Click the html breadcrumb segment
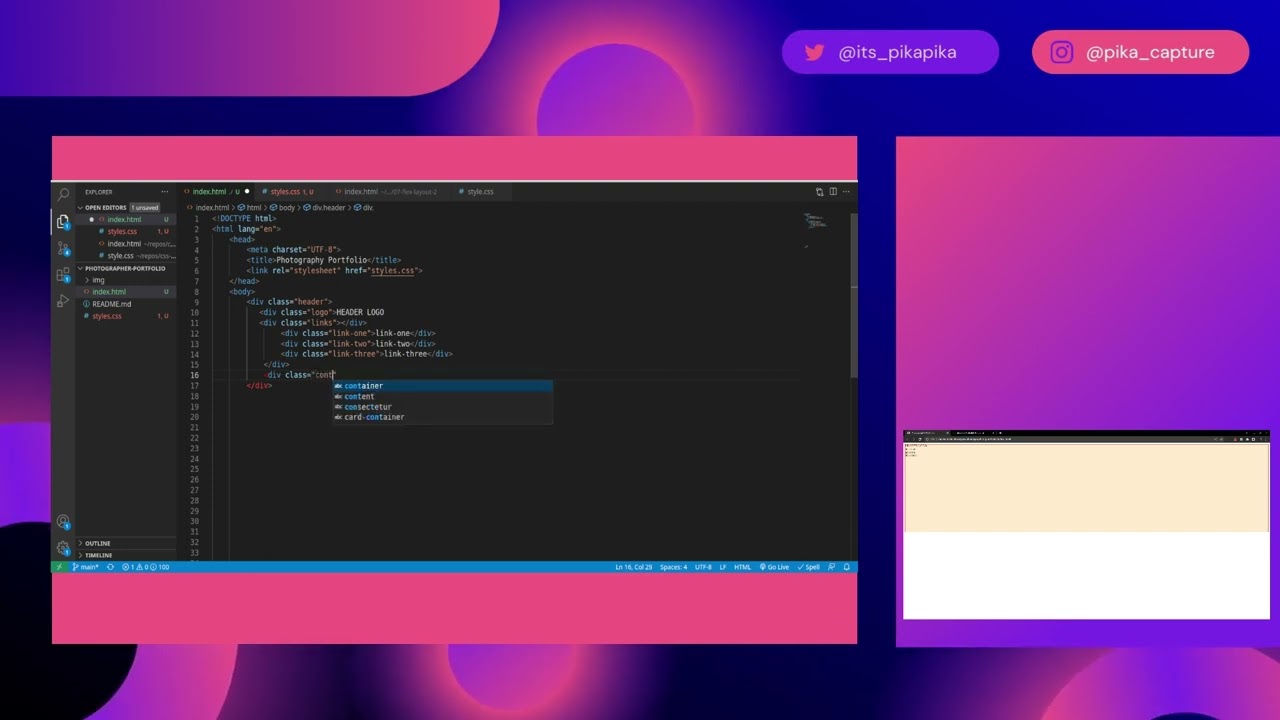Image resolution: width=1280 pixels, height=720 pixels. [x=250, y=208]
